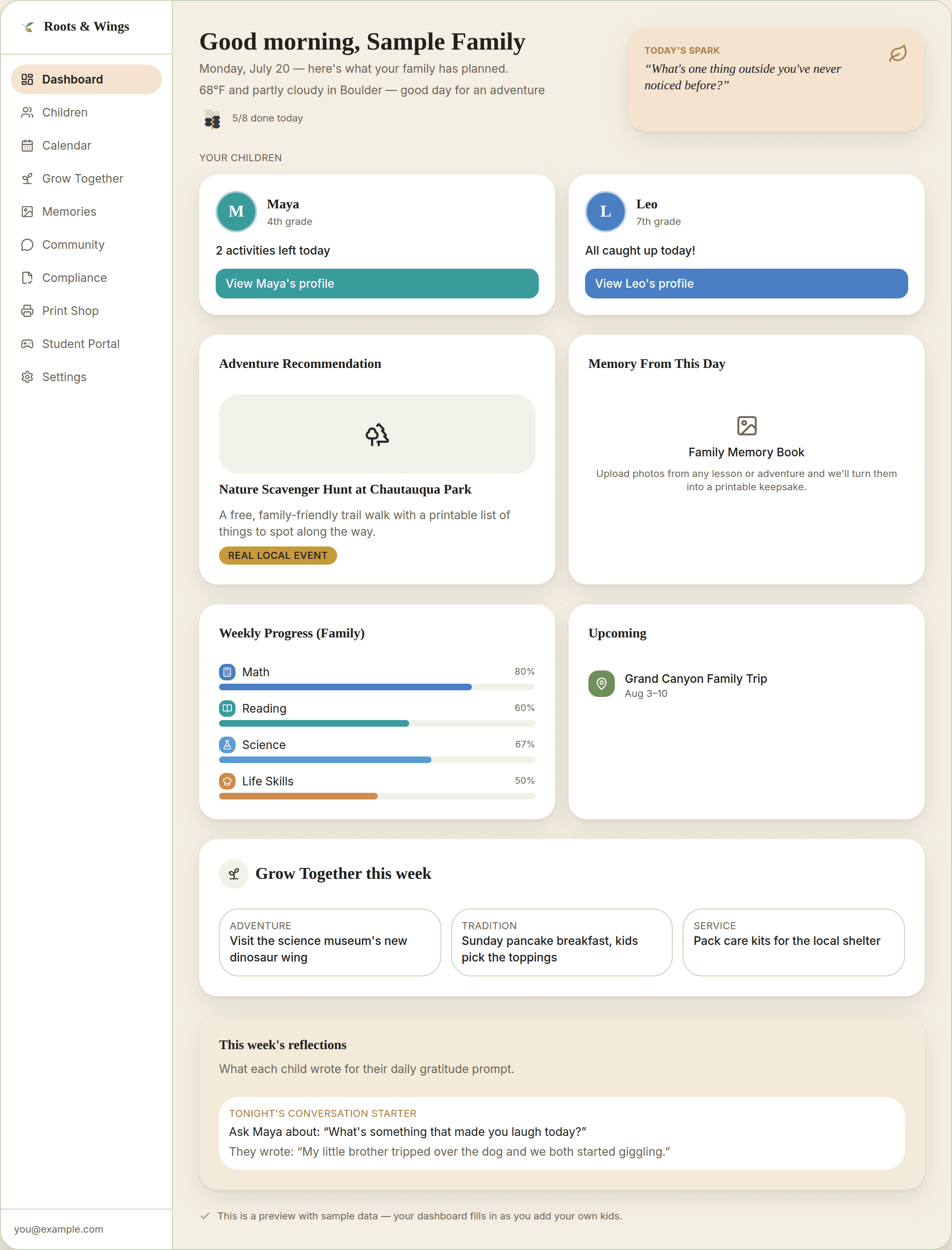Click the trees icon in Adventure Recommendation

[x=377, y=434]
